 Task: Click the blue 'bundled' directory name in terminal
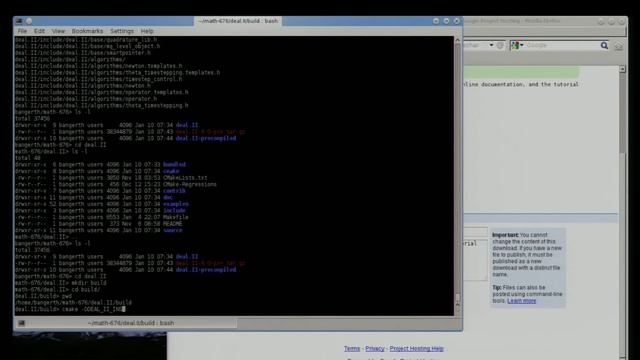[x=174, y=164]
